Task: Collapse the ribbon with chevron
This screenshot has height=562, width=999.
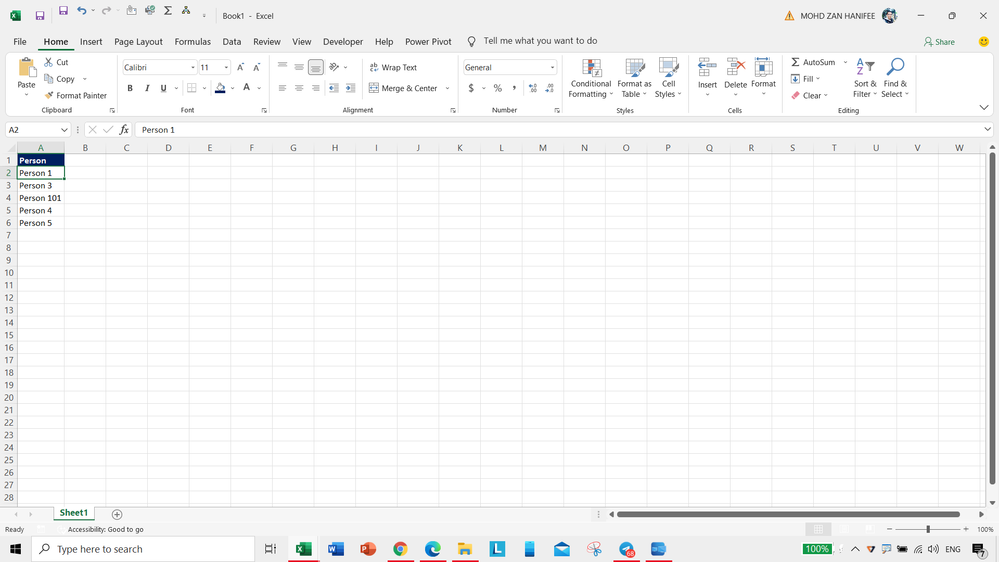Action: click(x=984, y=108)
